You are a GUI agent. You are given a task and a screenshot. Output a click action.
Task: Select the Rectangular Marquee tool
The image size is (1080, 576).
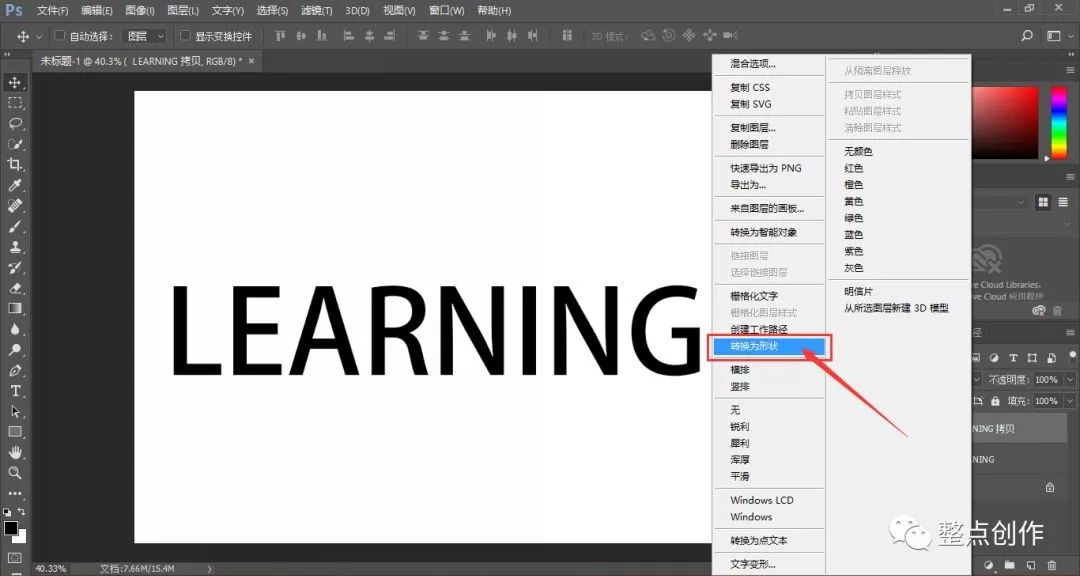coord(14,103)
